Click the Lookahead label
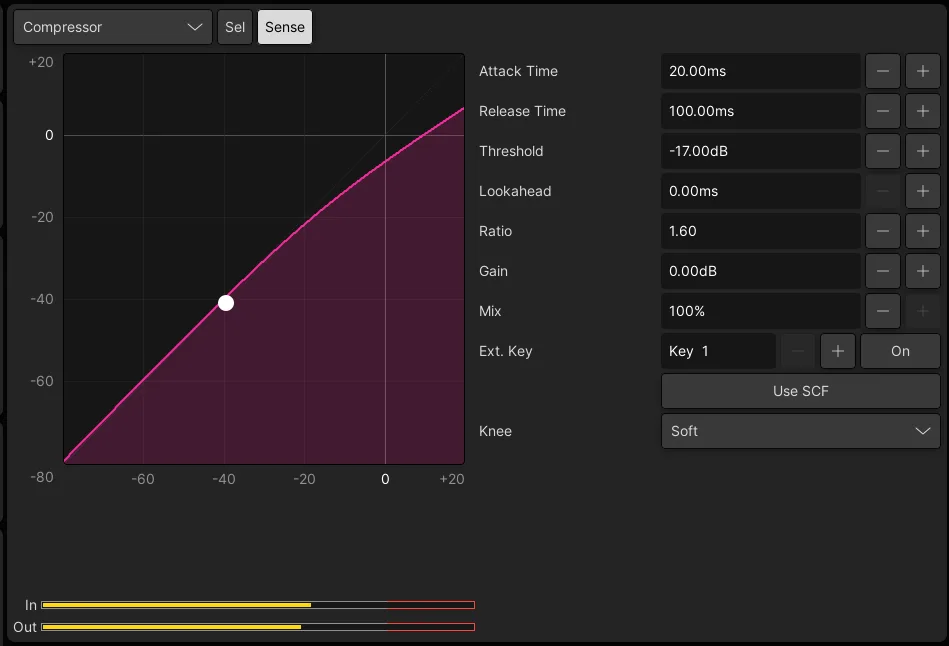 click(x=515, y=191)
